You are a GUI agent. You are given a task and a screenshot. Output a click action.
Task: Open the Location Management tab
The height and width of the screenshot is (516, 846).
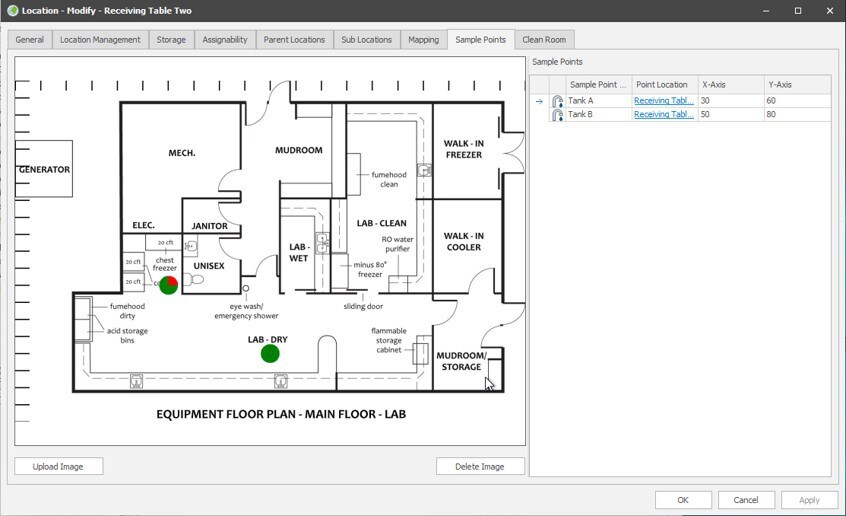100,40
